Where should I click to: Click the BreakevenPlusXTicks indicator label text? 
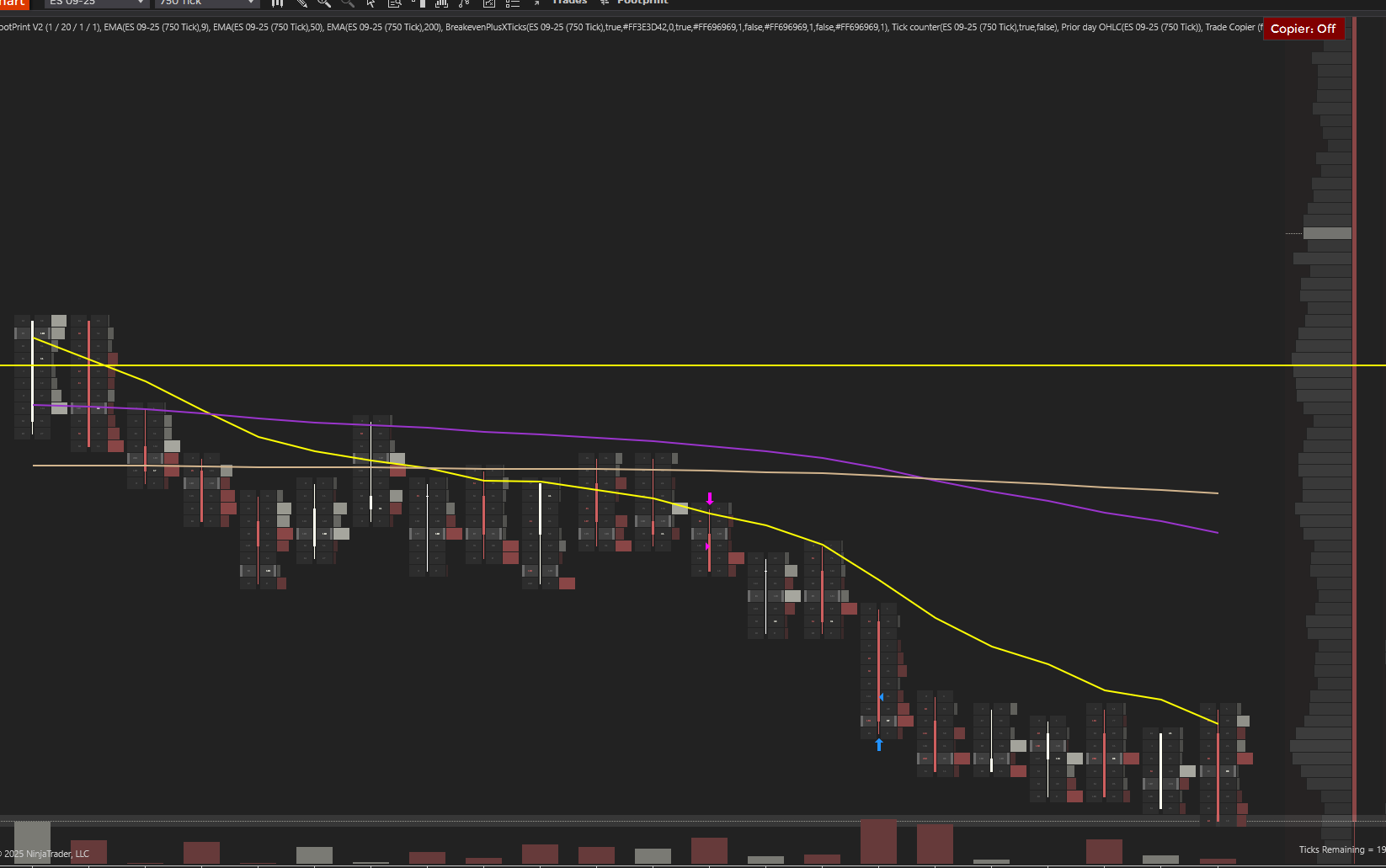(667, 27)
